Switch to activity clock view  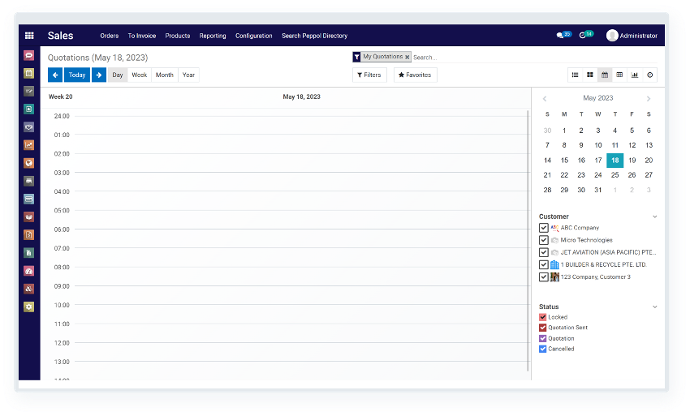(x=650, y=75)
